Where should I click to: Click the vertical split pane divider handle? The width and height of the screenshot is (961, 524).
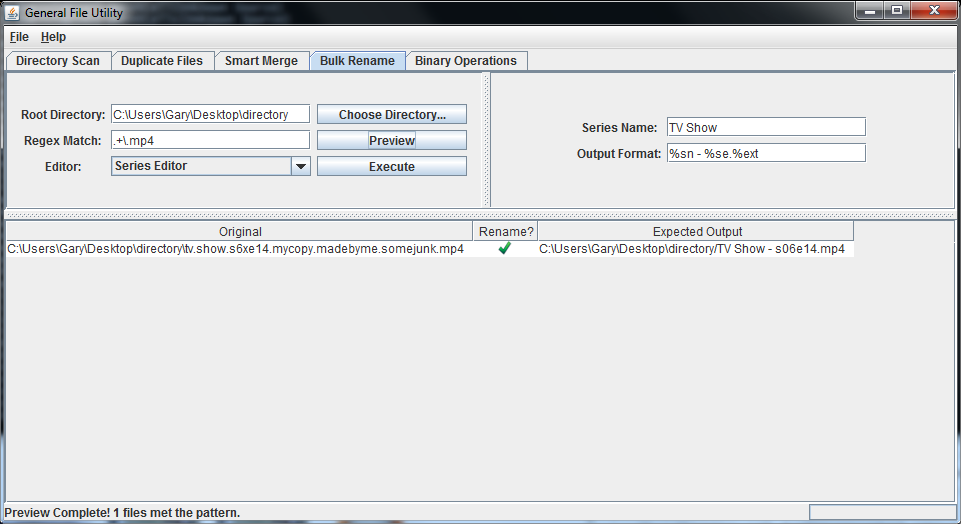(487, 140)
